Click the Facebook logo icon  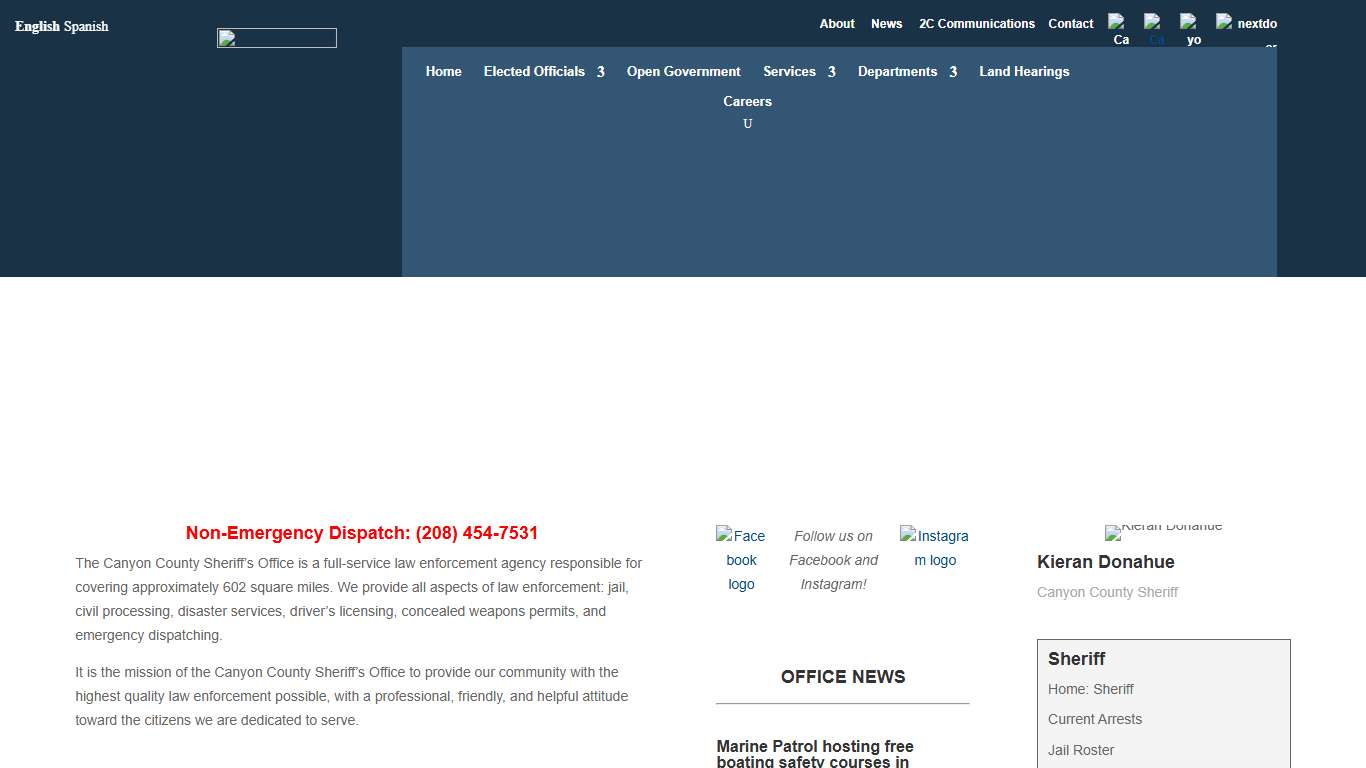pyautogui.click(x=741, y=559)
